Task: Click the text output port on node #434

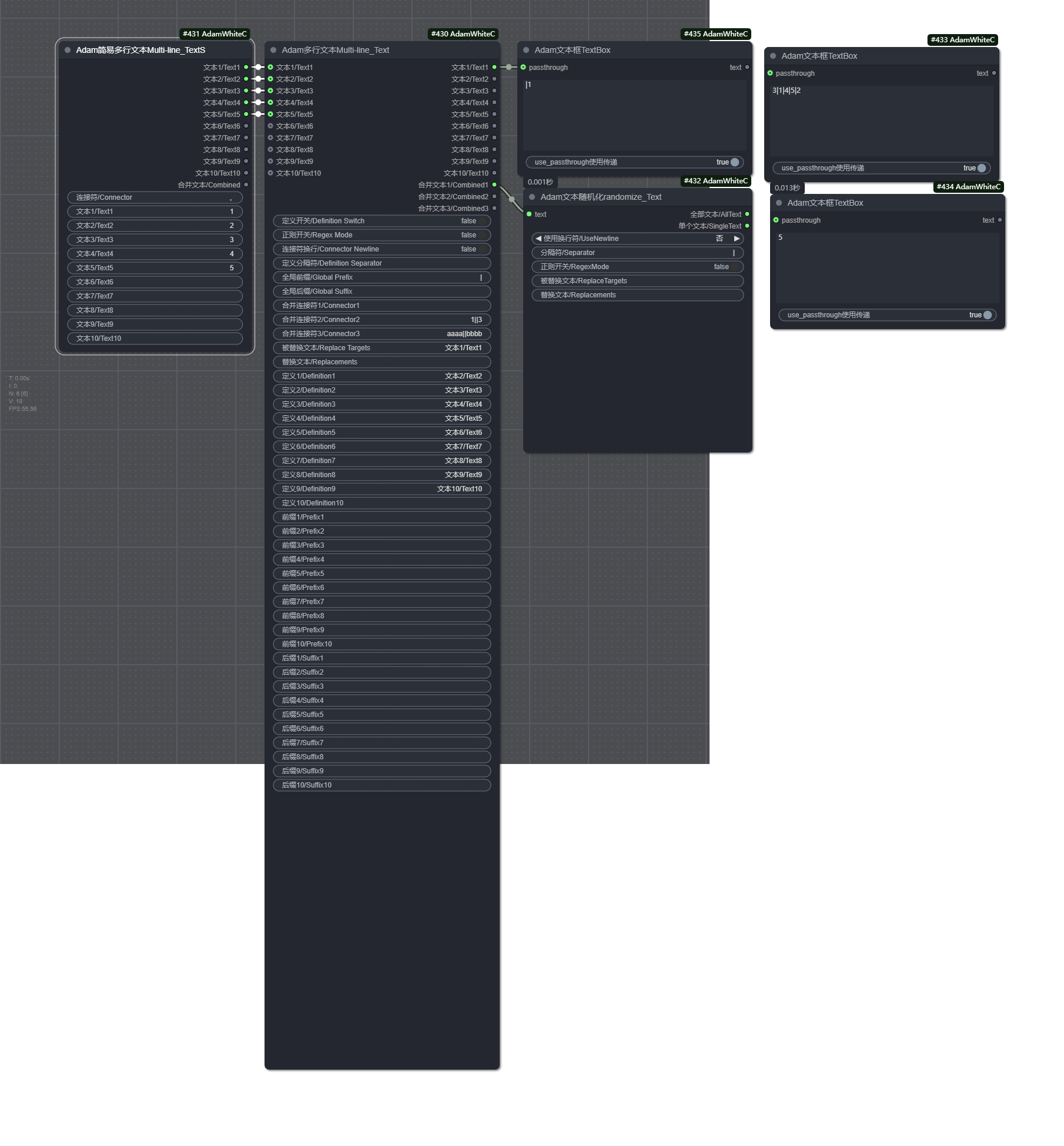Action: click(1000, 220)
